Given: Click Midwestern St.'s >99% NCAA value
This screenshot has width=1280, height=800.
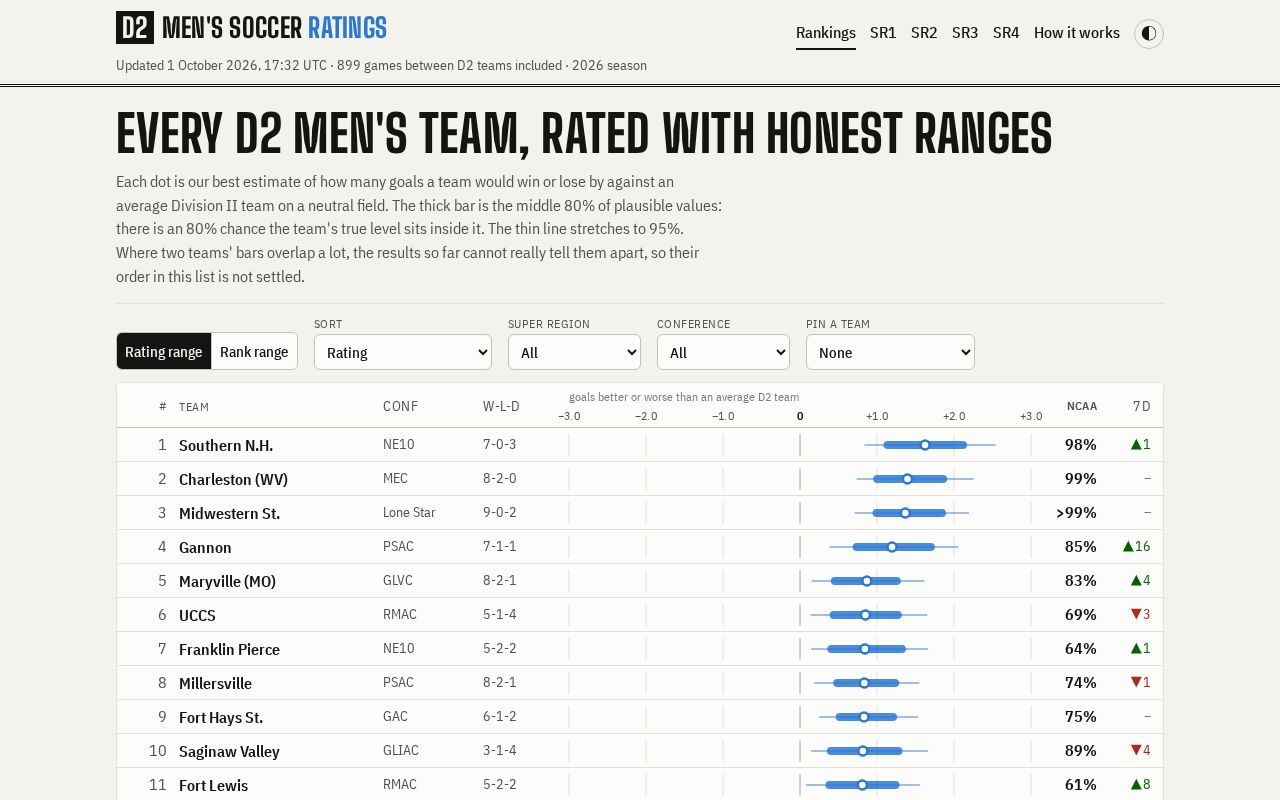Looking at the screenshot, I should [1076, 513].
